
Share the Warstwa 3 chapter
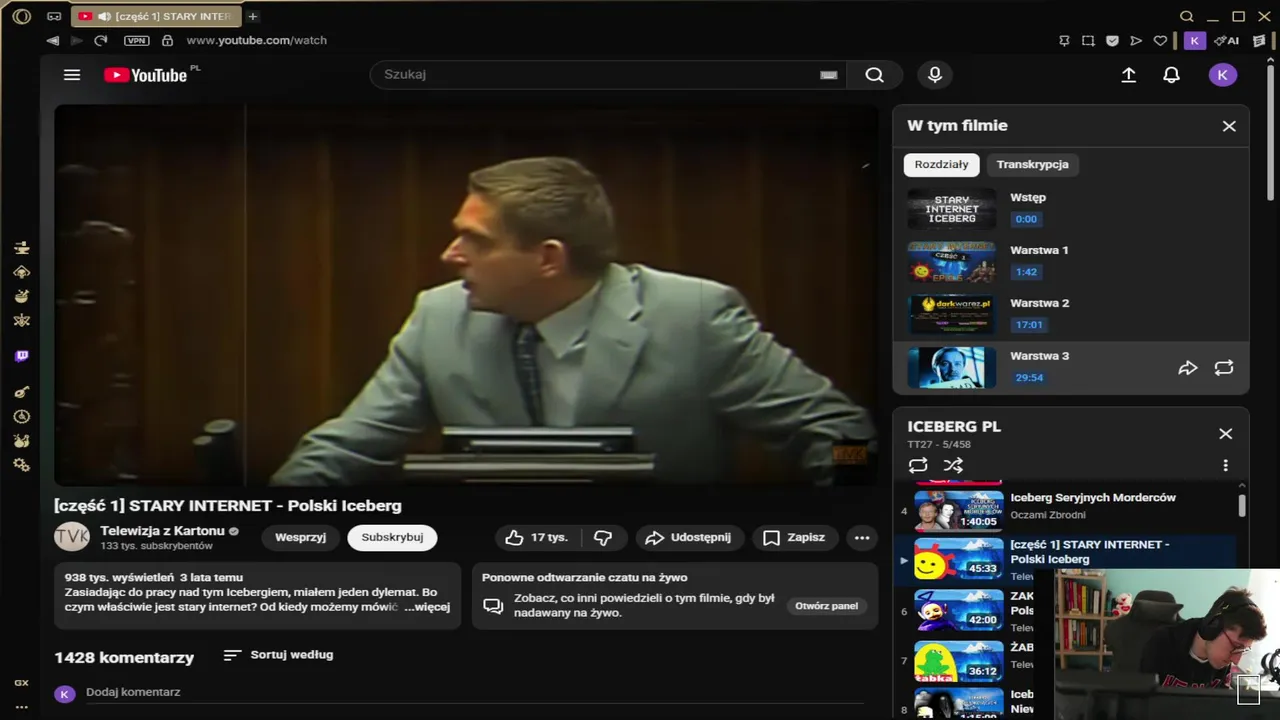point(1188,368)
